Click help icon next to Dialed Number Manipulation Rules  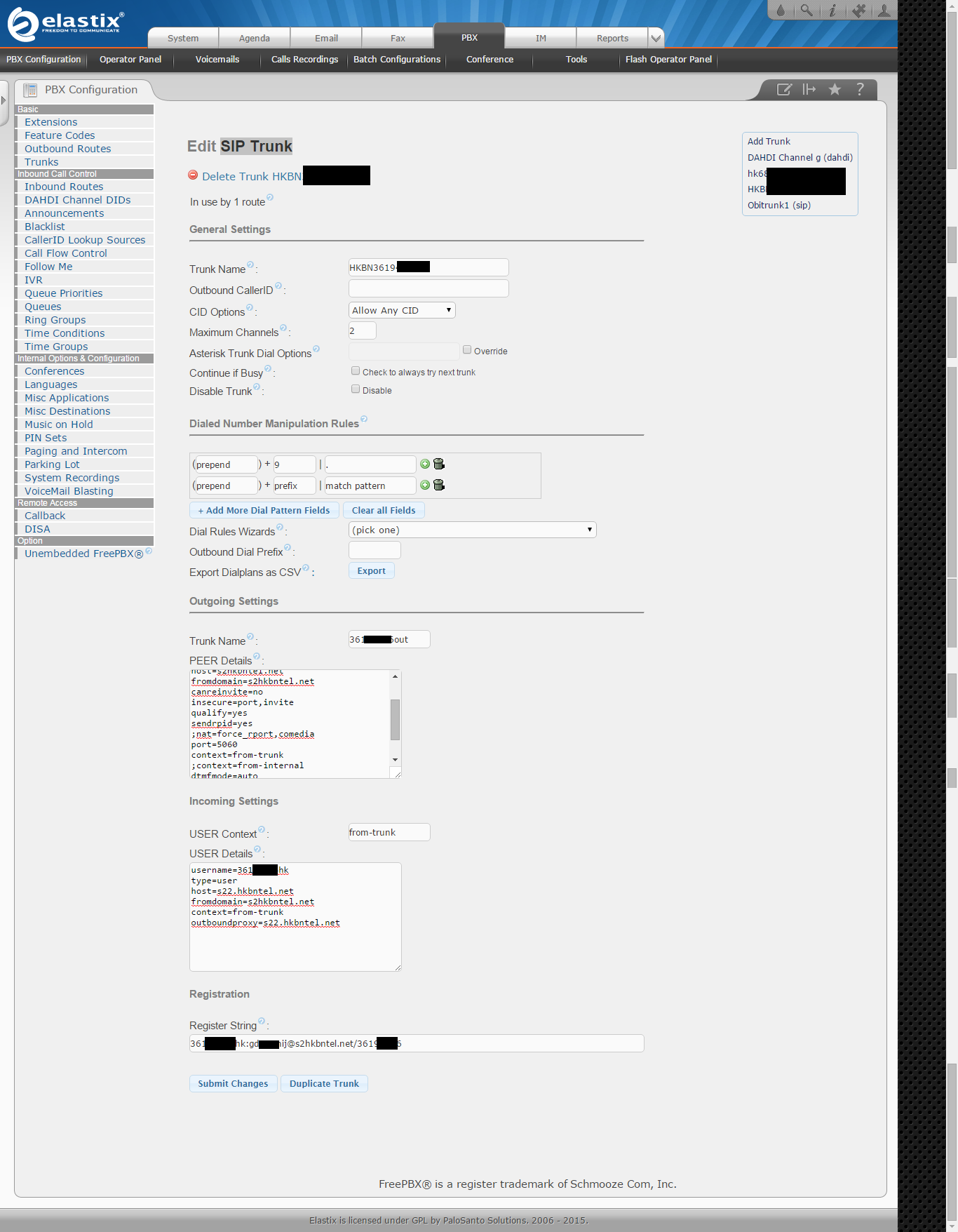click(x=364, y=420)
